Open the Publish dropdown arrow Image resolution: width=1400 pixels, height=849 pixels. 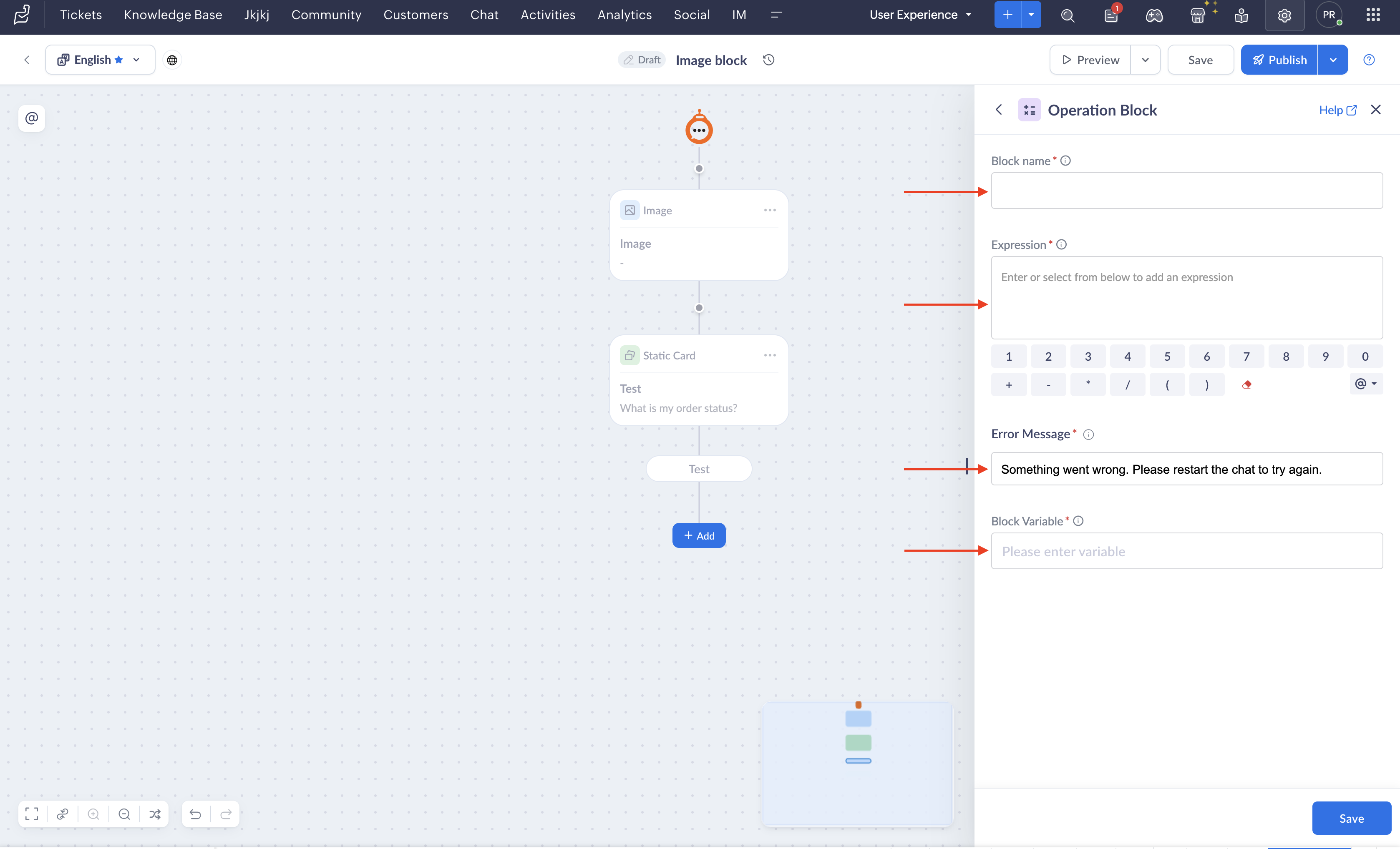click(x=1333, y=60)
